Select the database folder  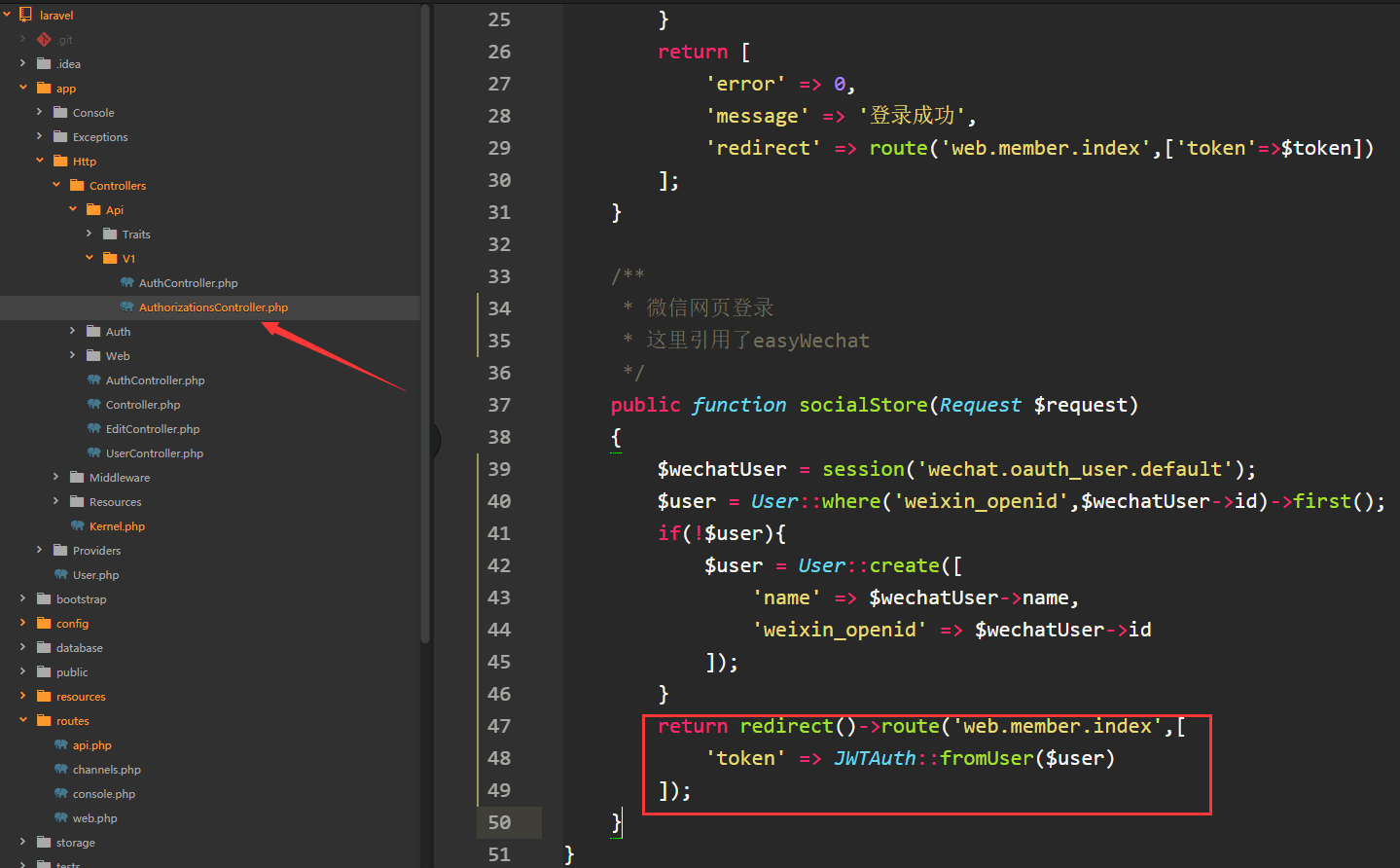tap(79, 647)
